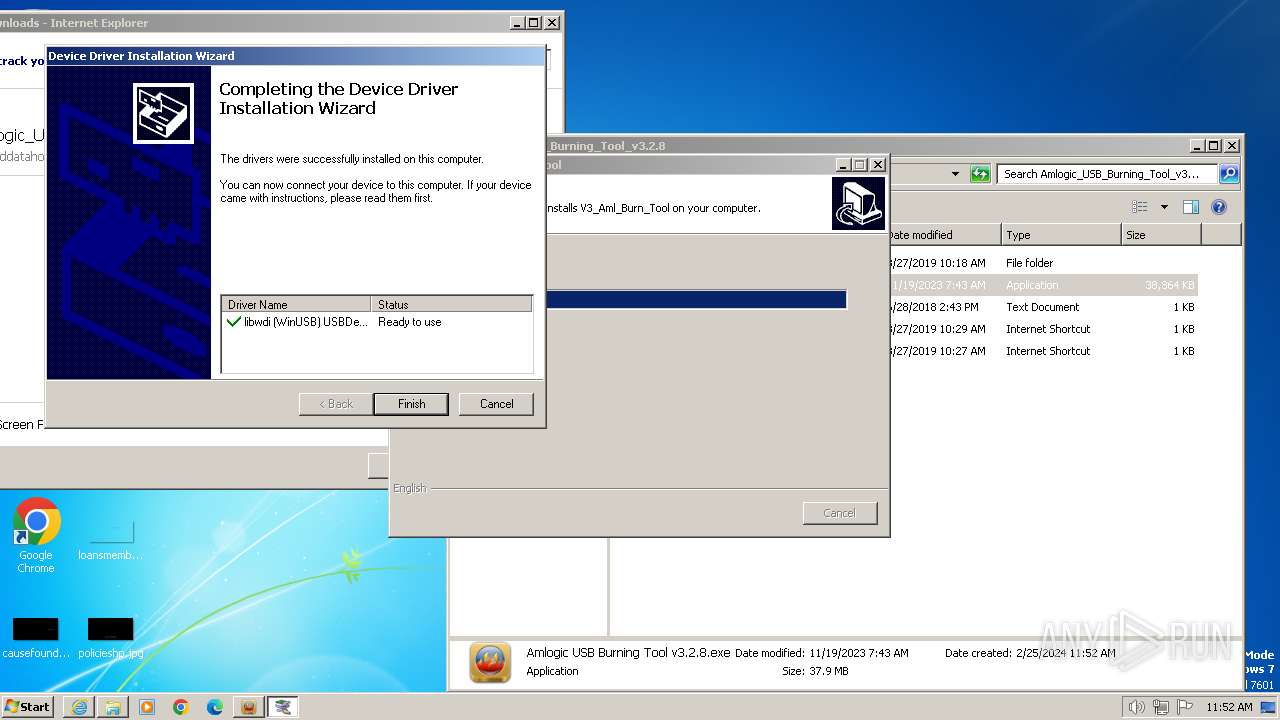Open the view options dropdown arrow
The image size is (1280, 720).
(x=1164, y=207)
